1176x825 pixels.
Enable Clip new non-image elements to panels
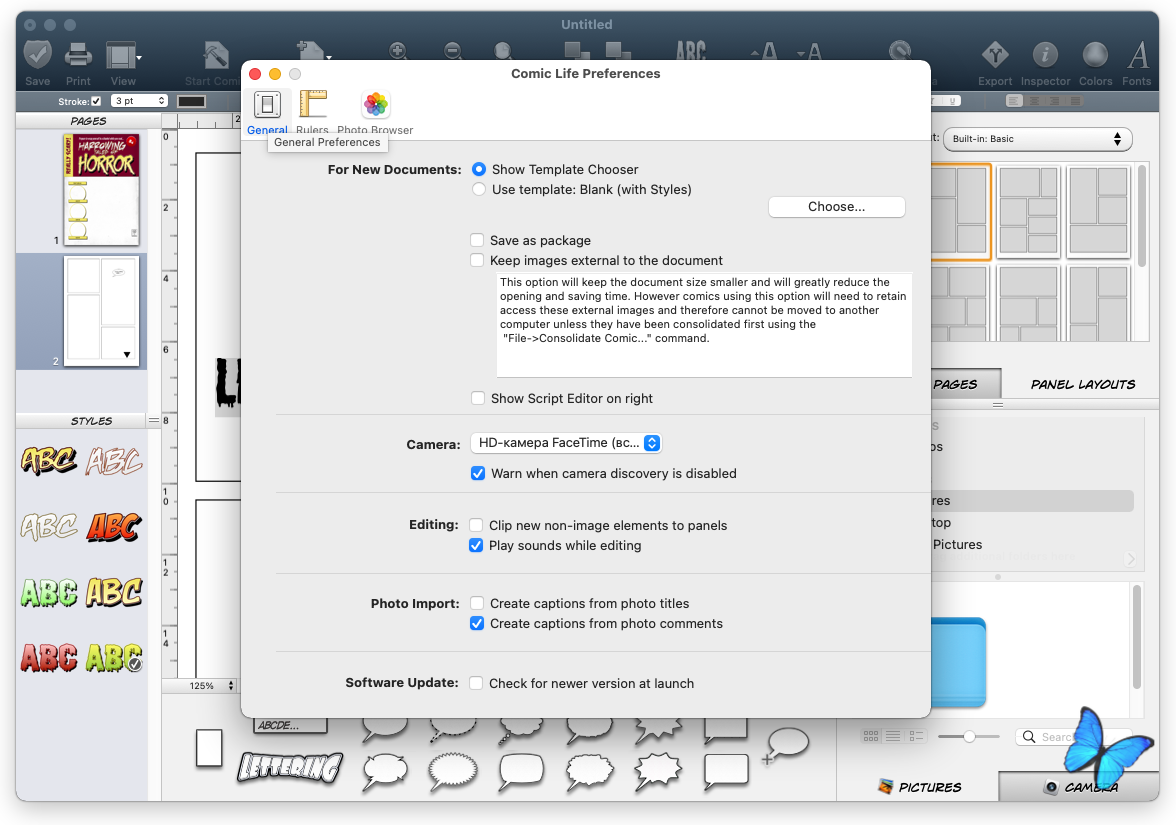476,525
